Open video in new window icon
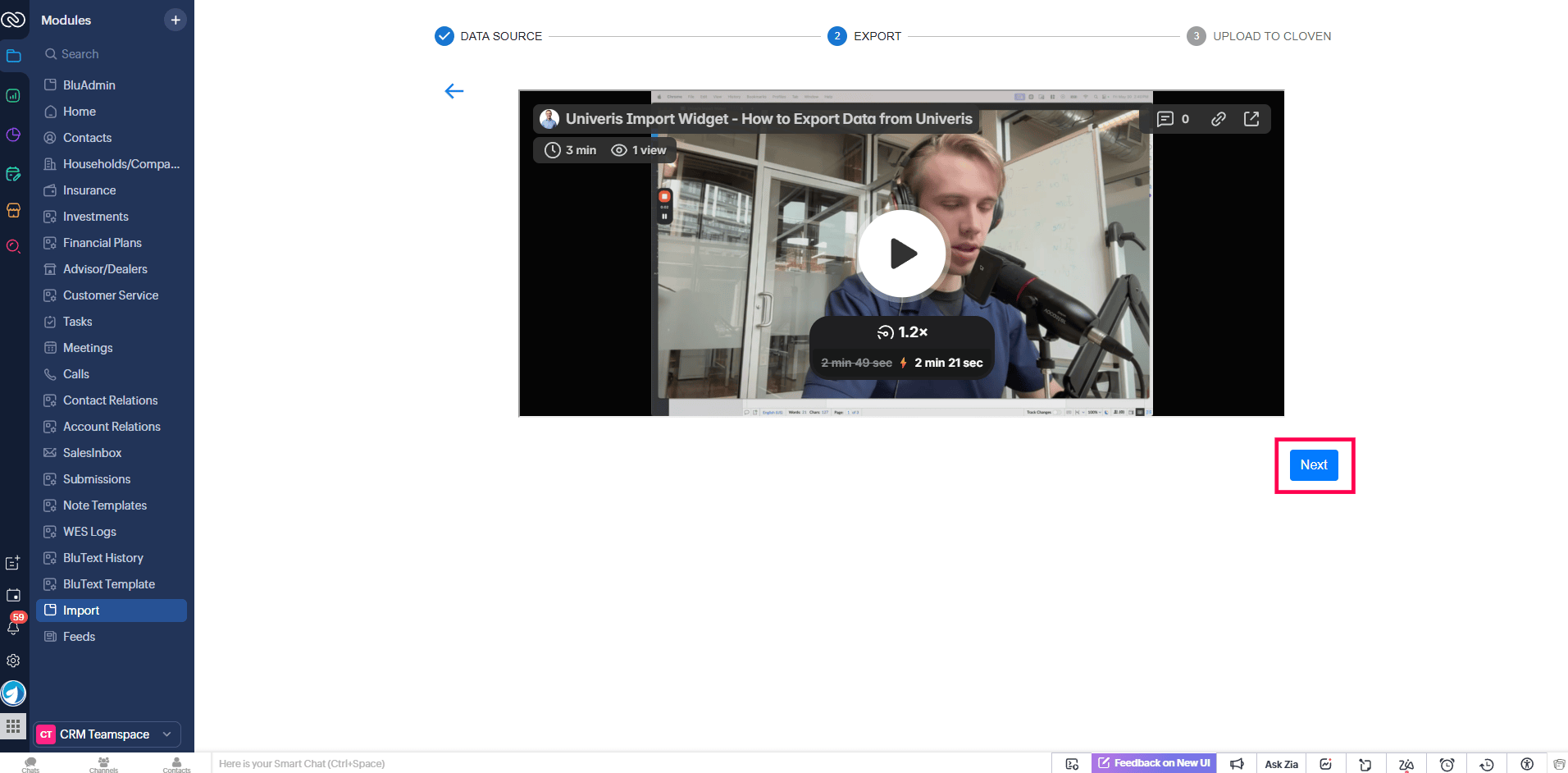 tap(1251, 119)
